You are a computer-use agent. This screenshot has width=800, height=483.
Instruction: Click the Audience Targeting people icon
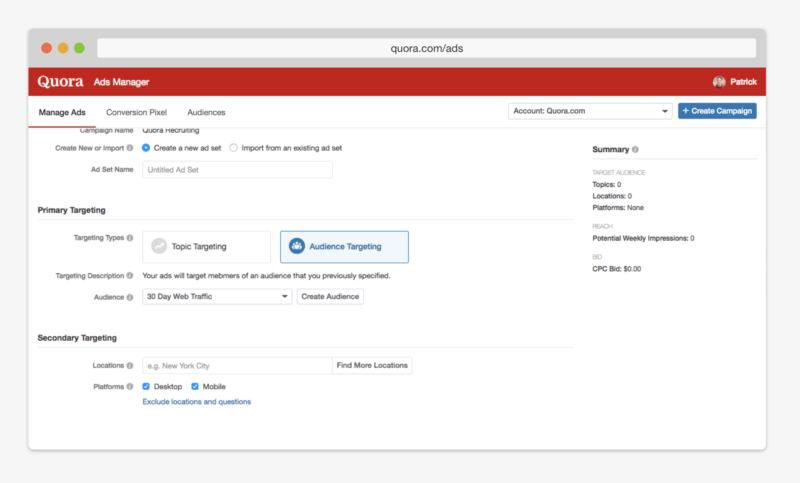(x=297, y=246)
